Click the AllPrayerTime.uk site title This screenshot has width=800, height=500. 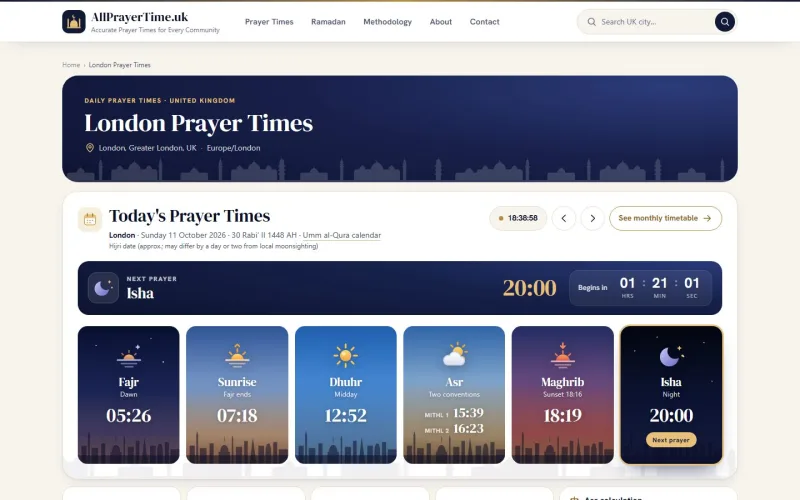point(139,17)
